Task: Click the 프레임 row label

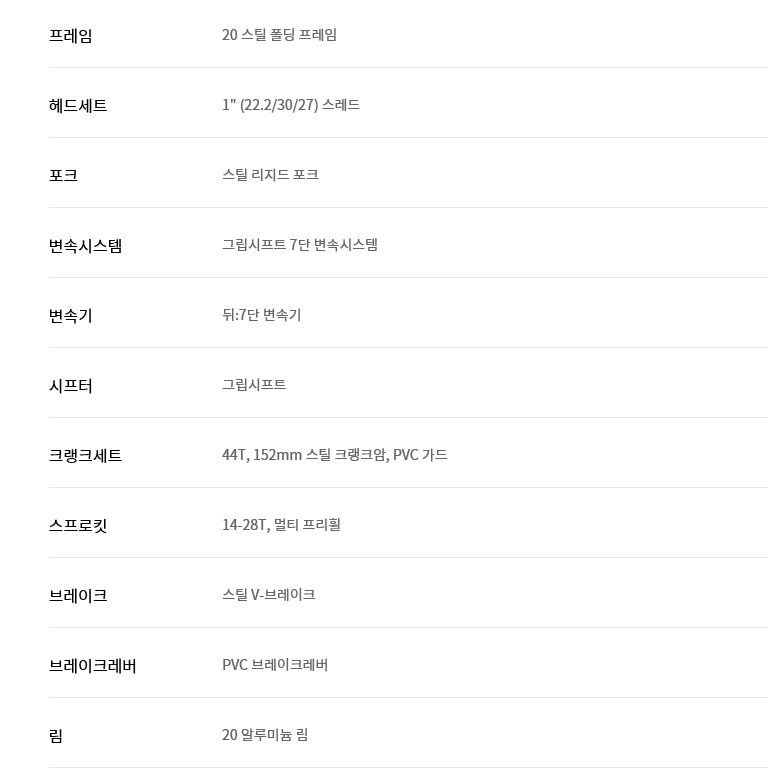Action: tap(71, 36)
